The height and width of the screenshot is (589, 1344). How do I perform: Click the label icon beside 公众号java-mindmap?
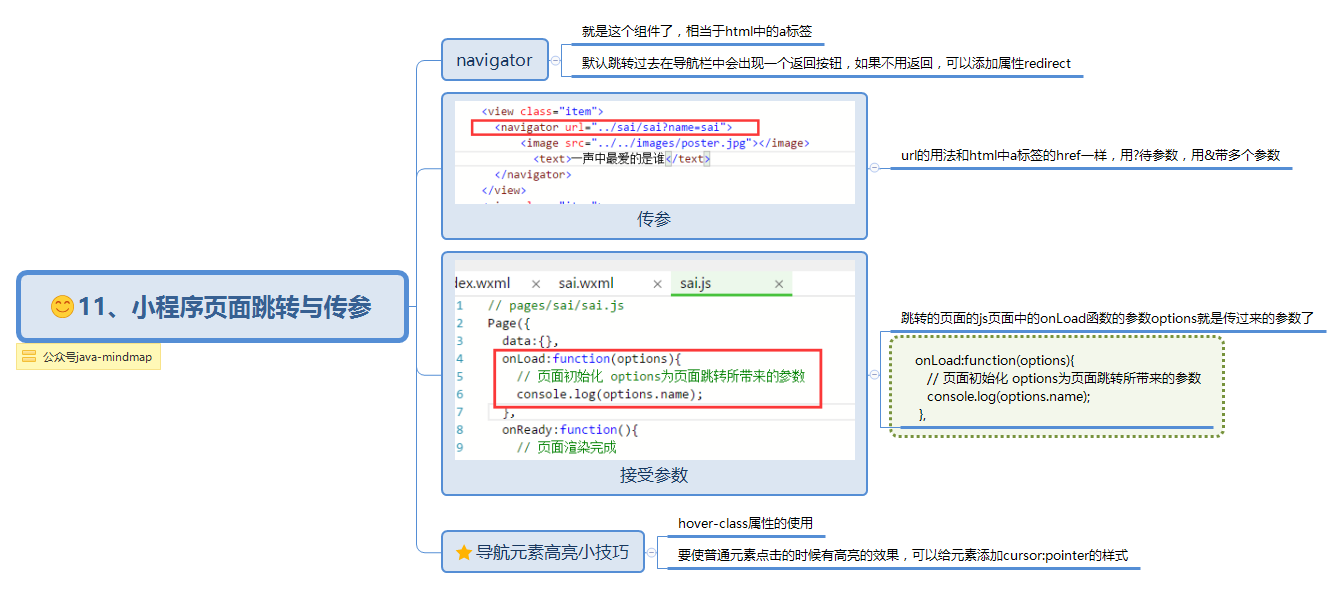click(29, 356)
